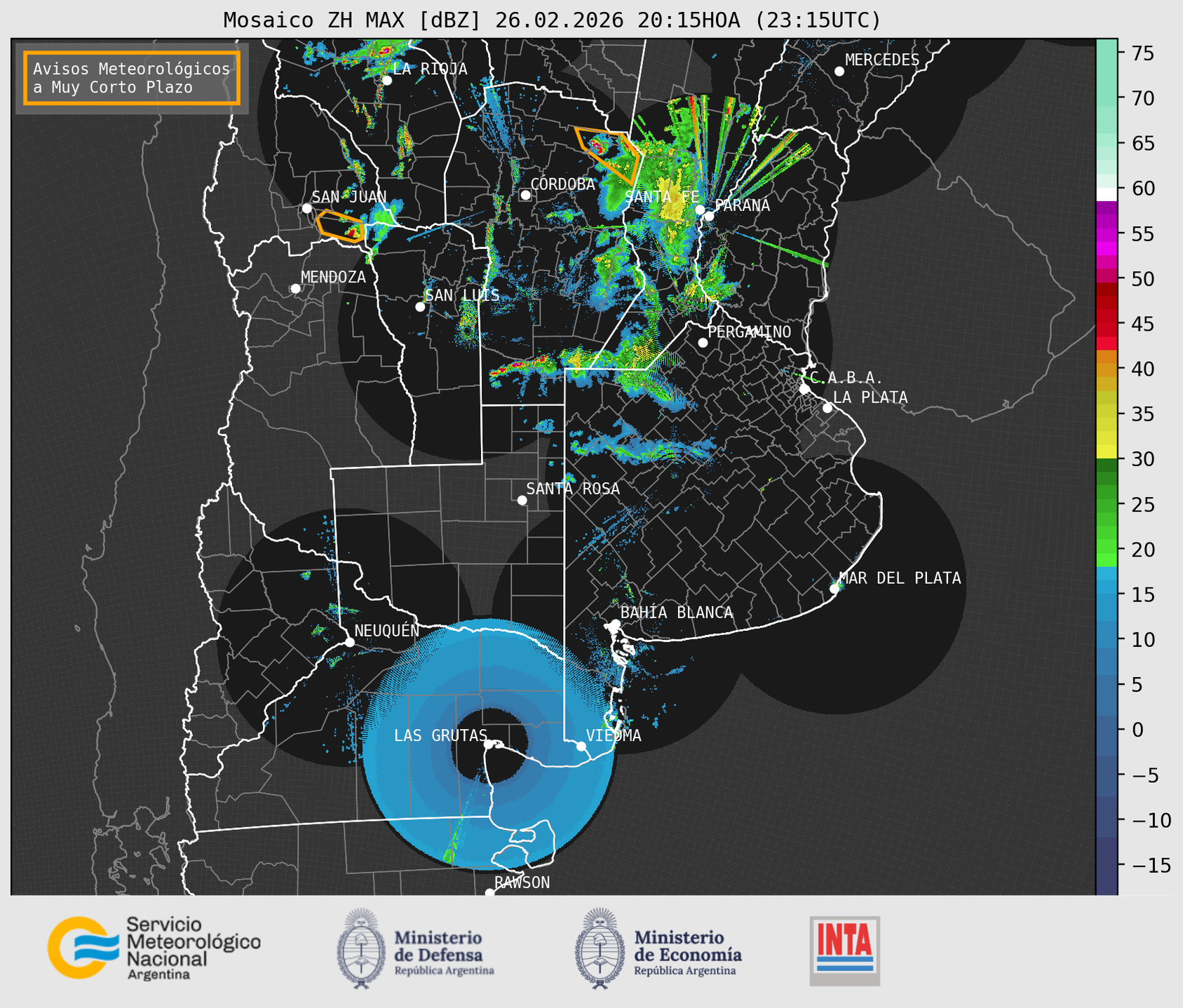Click the orange warning polygon near San Juan
The width and height of the screenshot is (1183, 1008).
point(340,226)
